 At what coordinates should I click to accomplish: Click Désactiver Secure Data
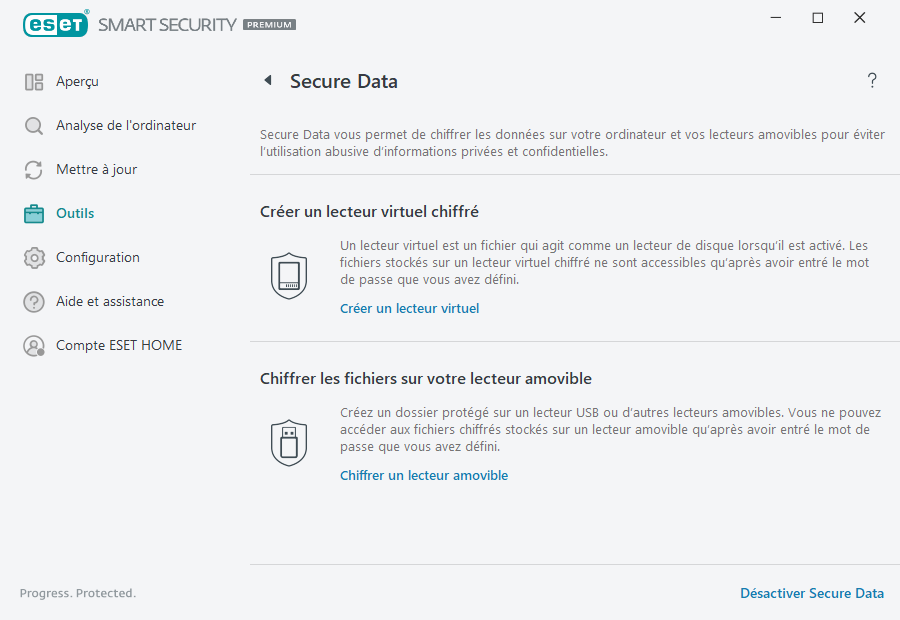pyautogui.click(x=812, y=593)
